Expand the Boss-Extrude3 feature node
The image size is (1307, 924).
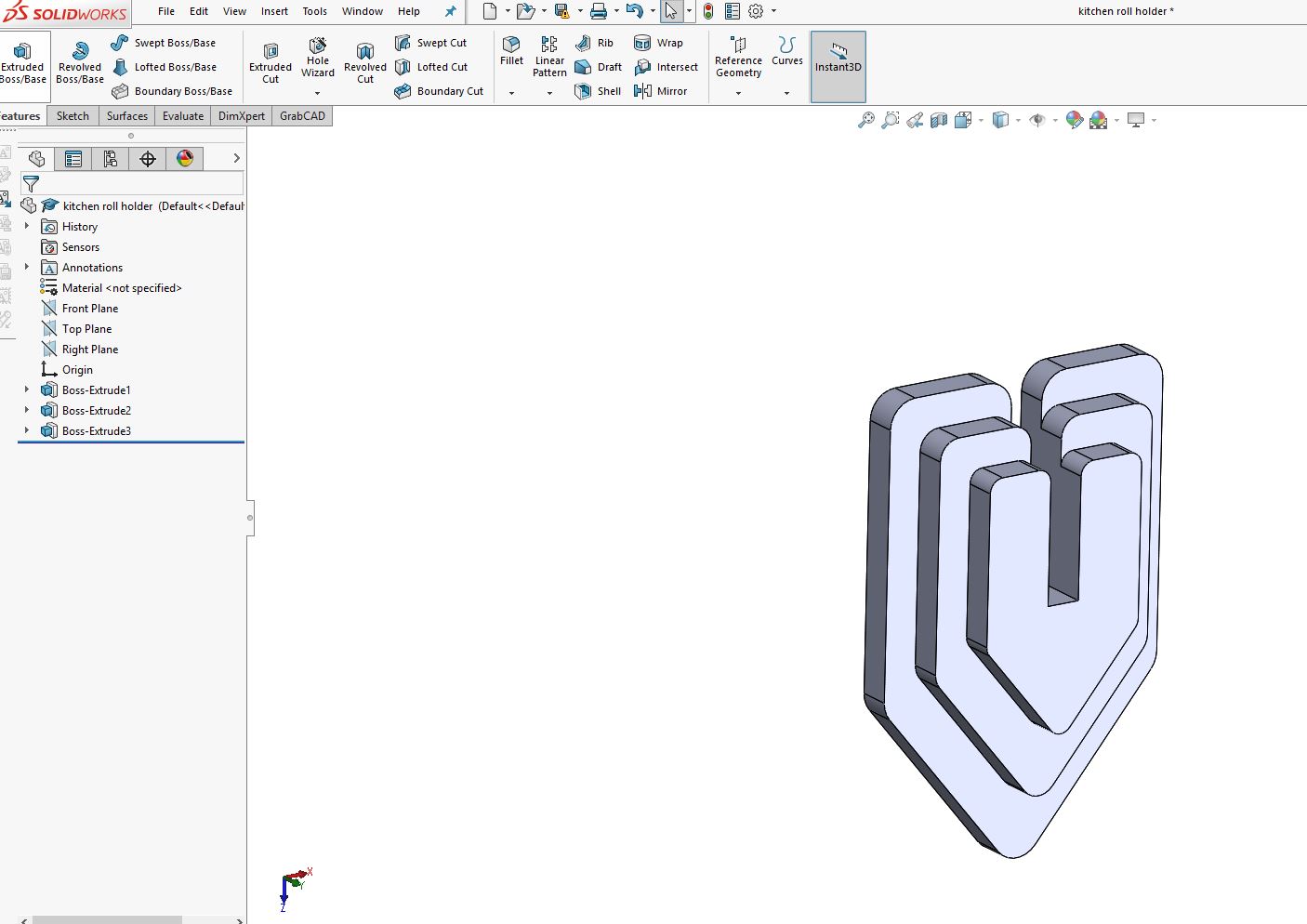point(27,430)
